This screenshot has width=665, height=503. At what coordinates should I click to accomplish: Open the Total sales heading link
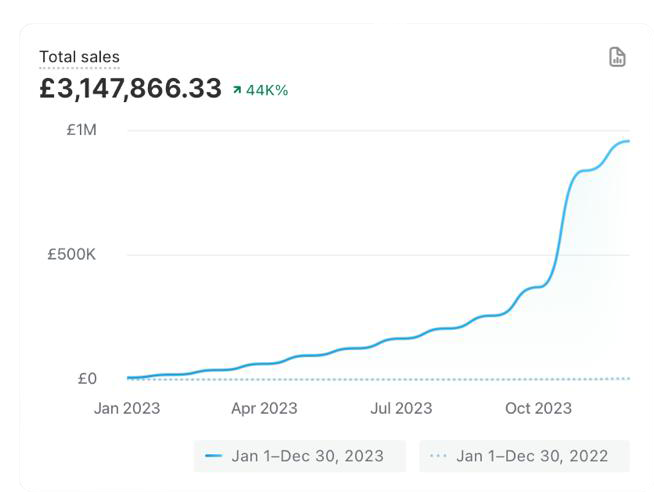coord(79,57)
